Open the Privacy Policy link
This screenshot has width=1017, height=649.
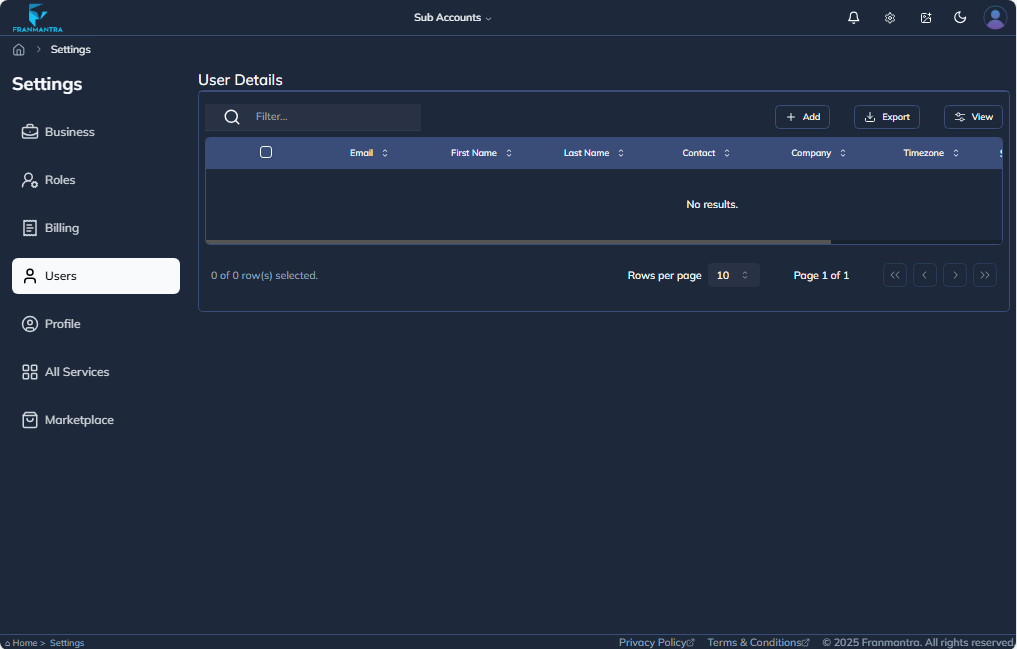coord(655,641)
